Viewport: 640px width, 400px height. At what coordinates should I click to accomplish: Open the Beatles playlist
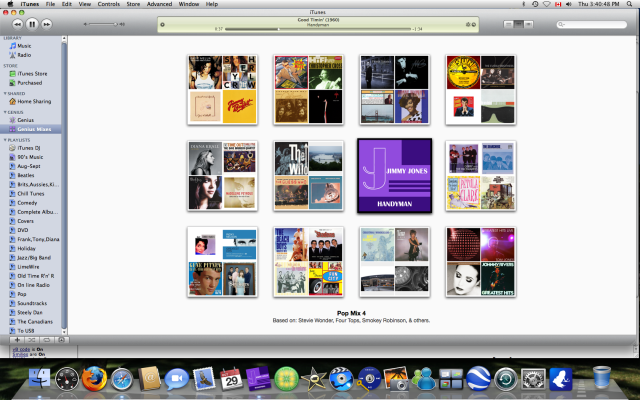[x=25, y=175]
